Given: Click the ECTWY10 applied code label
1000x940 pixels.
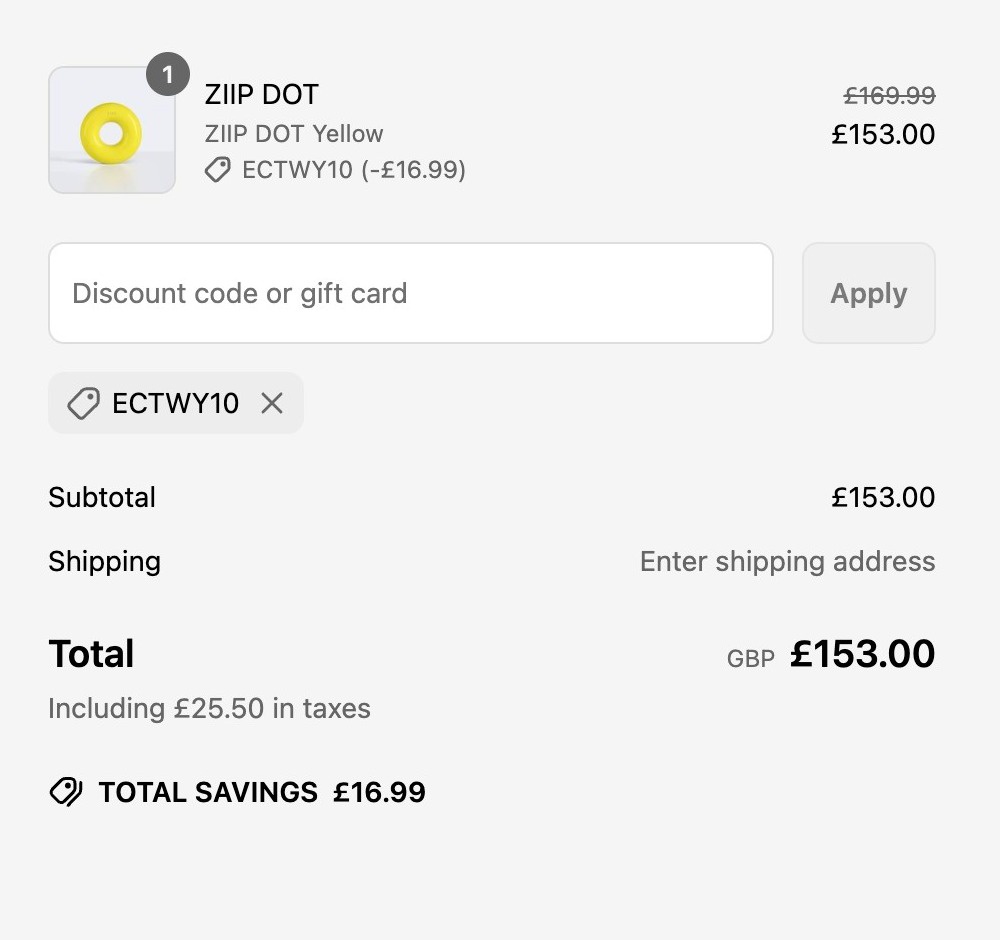Looking at the screenshot, I should [175, 403].
